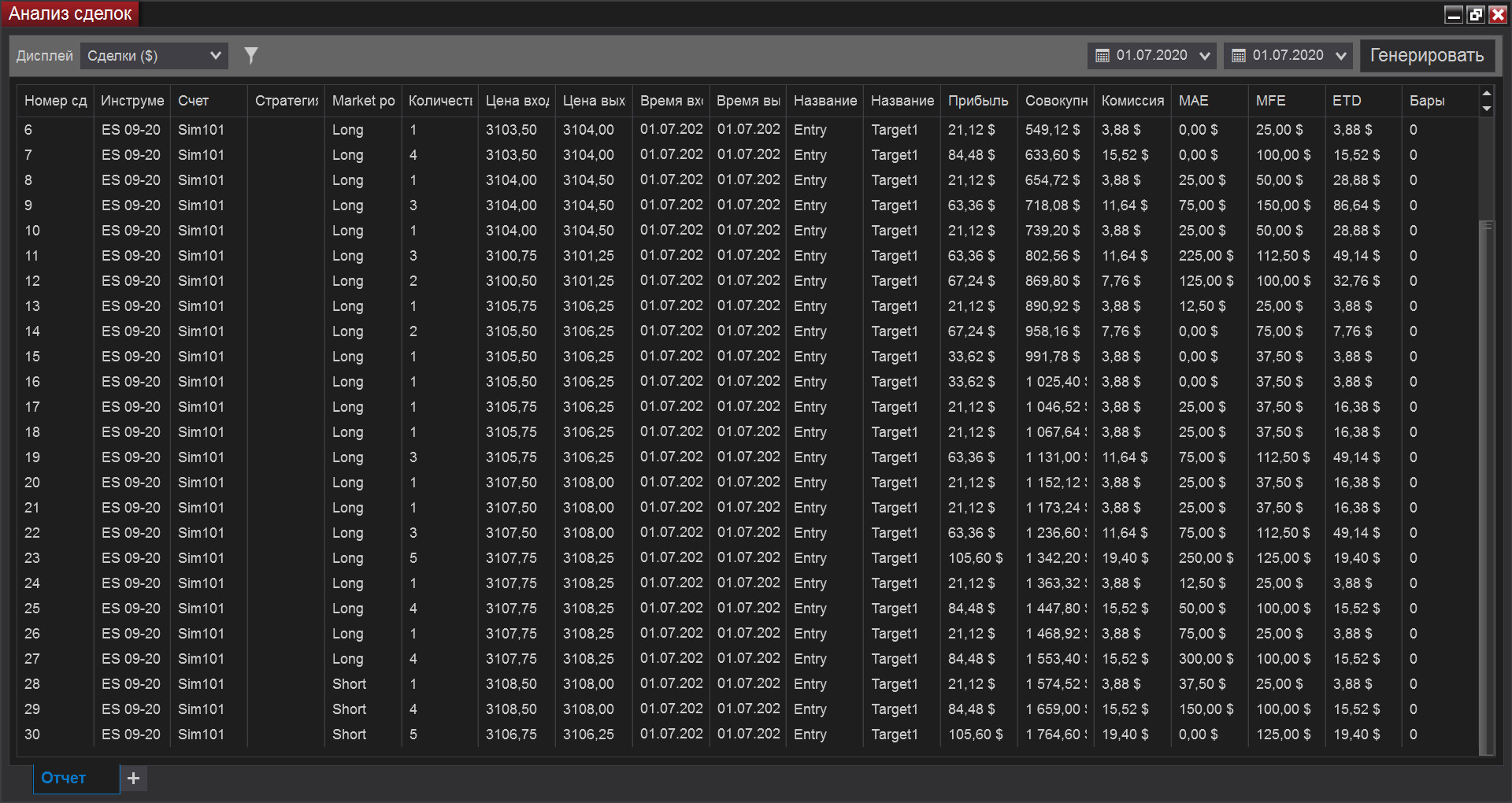
Task: Switch to the Отчет tab
Action: [x=76, y=778]
